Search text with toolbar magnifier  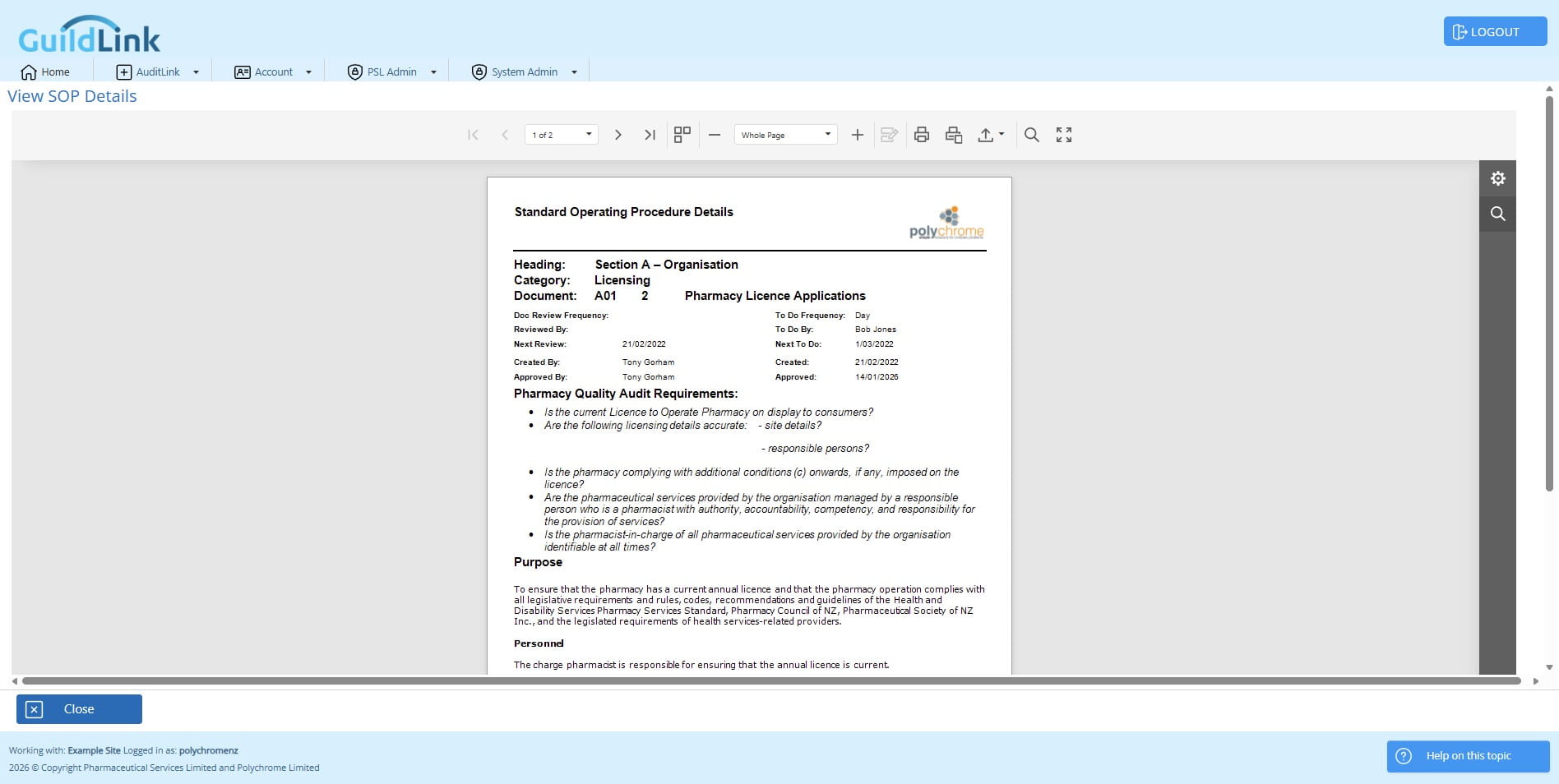tap(1032, 135)
